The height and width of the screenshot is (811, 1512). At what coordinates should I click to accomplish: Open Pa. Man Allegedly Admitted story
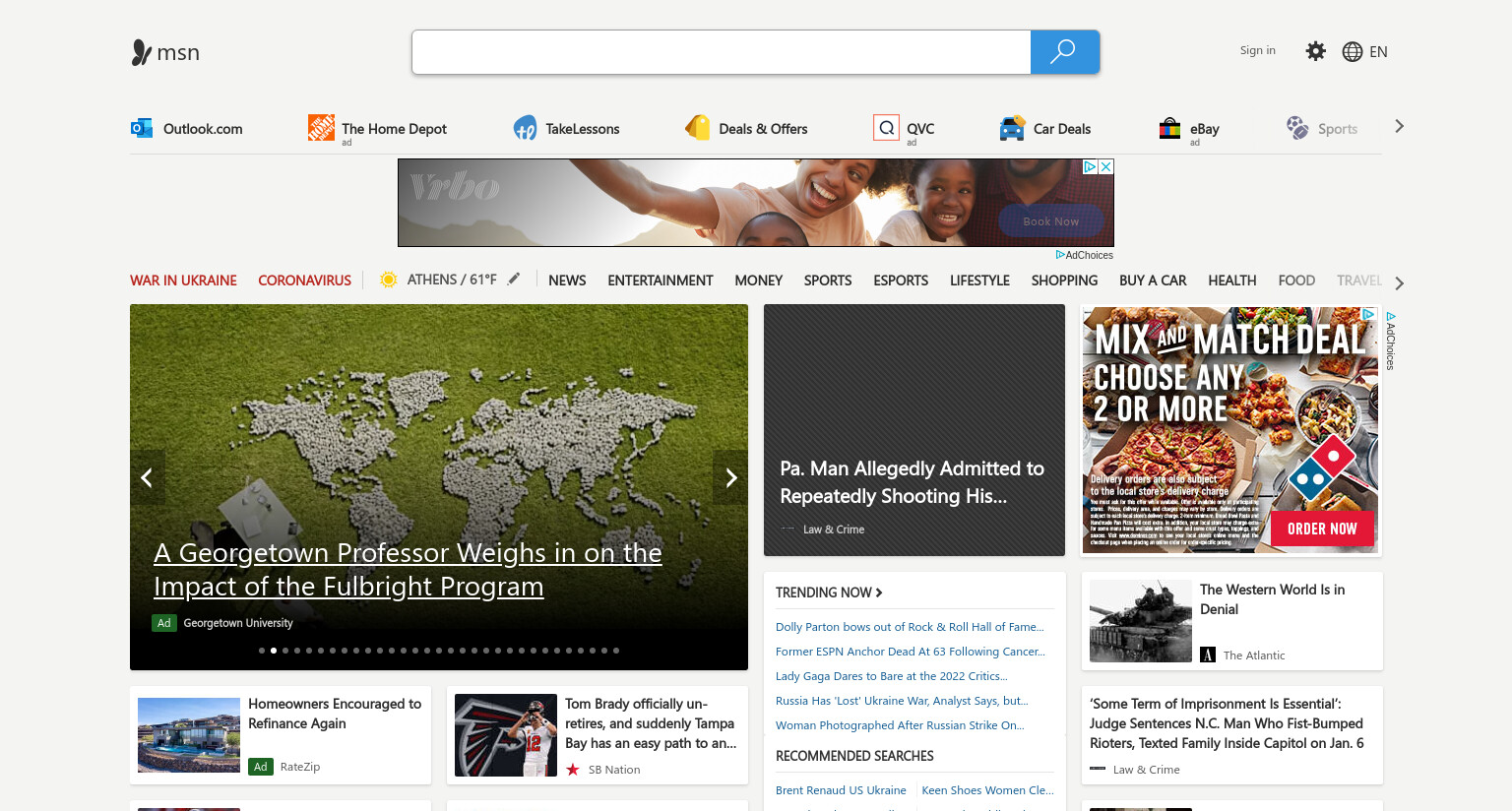[x=912, y=482]
